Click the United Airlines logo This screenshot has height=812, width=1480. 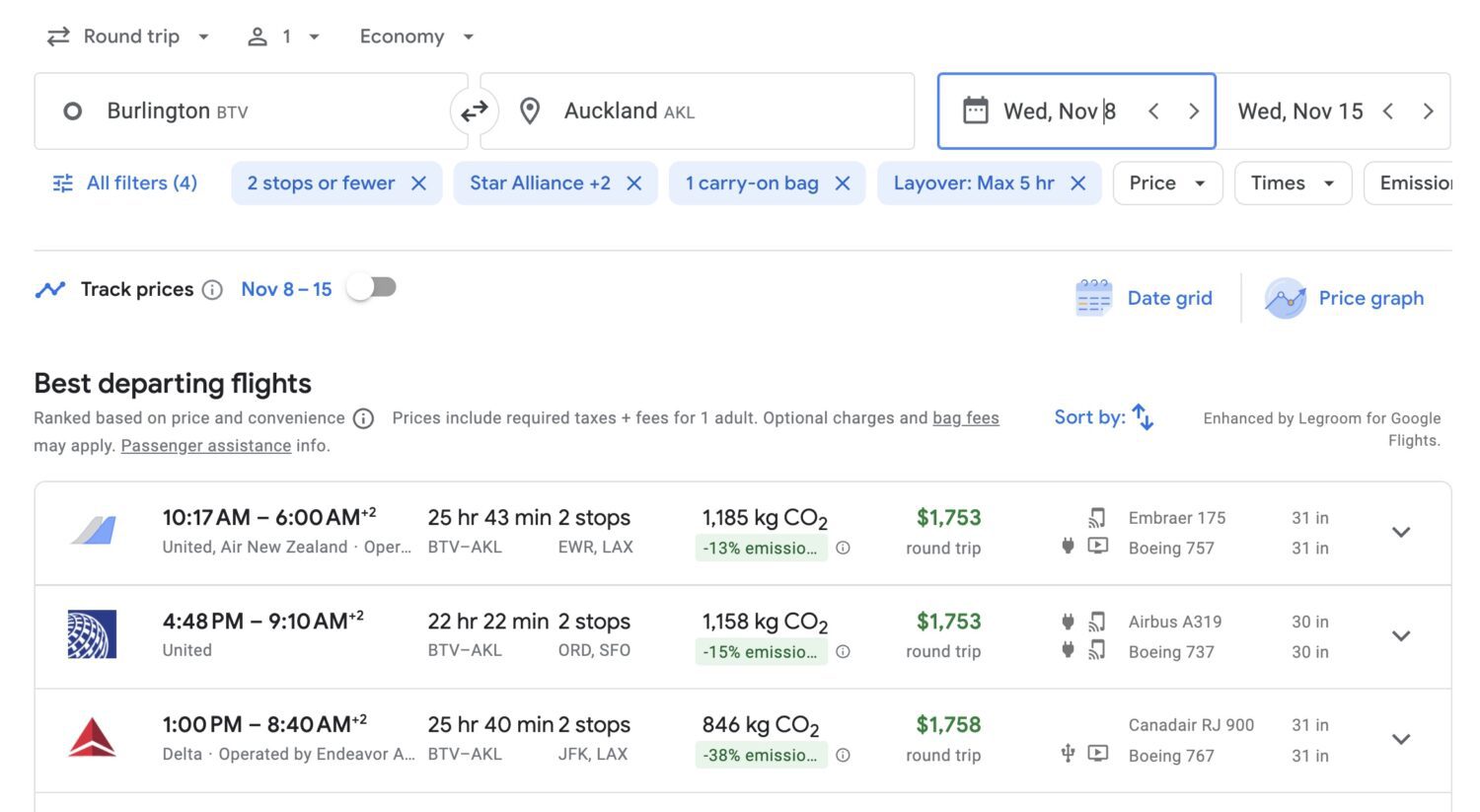click(x=92, y=635)
